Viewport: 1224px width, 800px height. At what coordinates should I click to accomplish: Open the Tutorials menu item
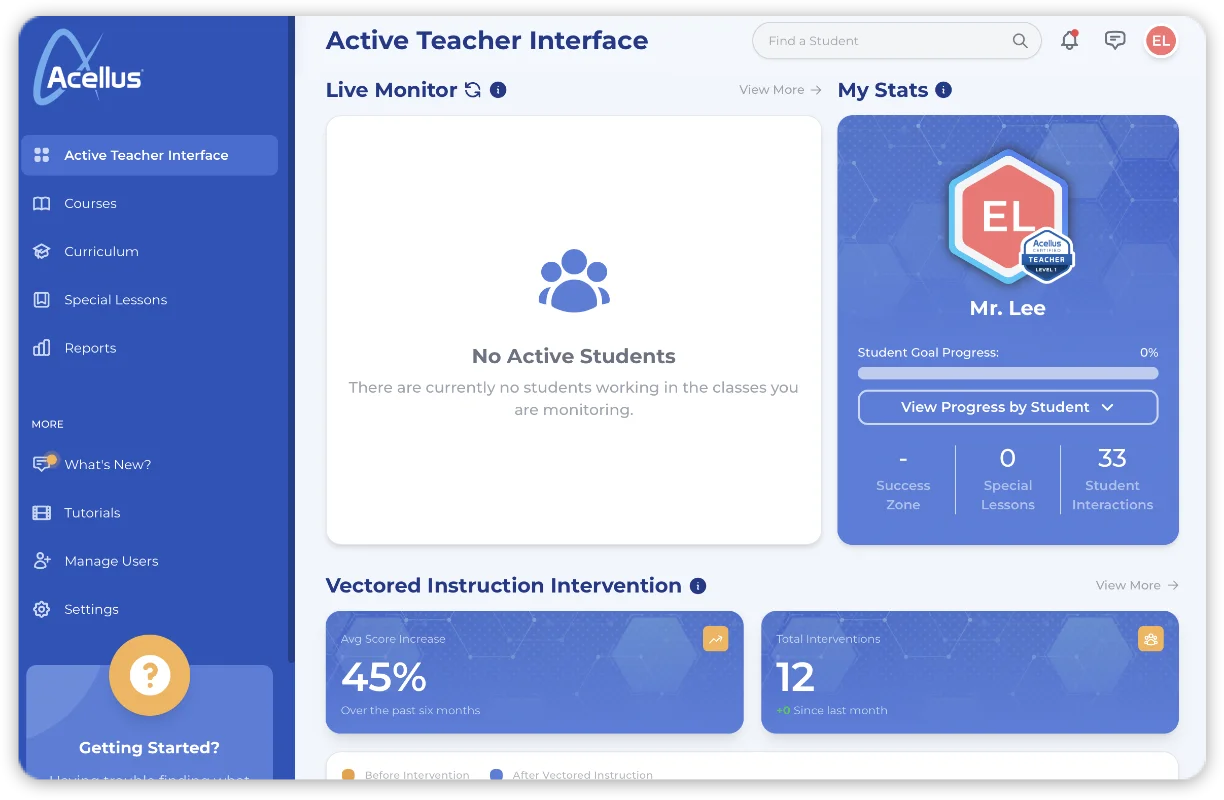(149, 513)
